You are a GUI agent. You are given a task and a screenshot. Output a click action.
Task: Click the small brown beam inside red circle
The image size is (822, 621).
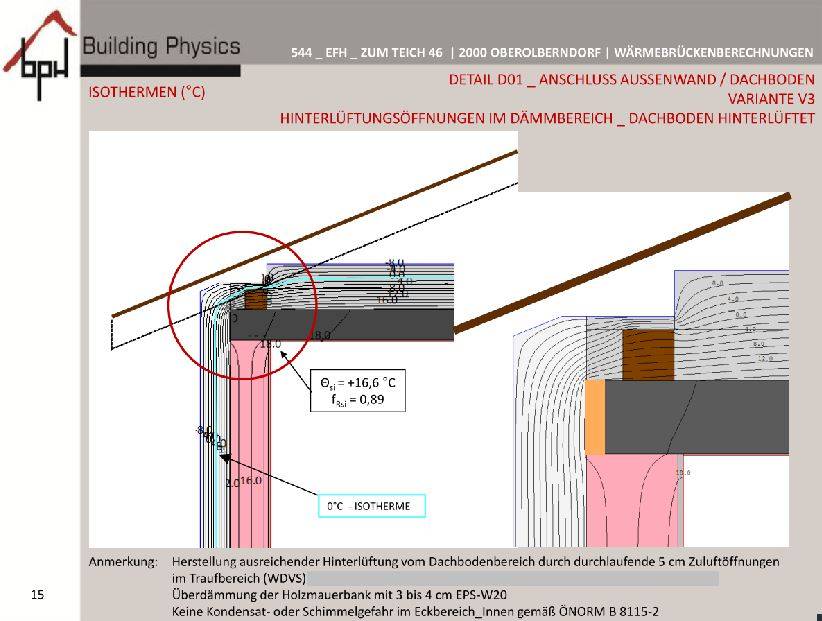(x=257, y=299)
